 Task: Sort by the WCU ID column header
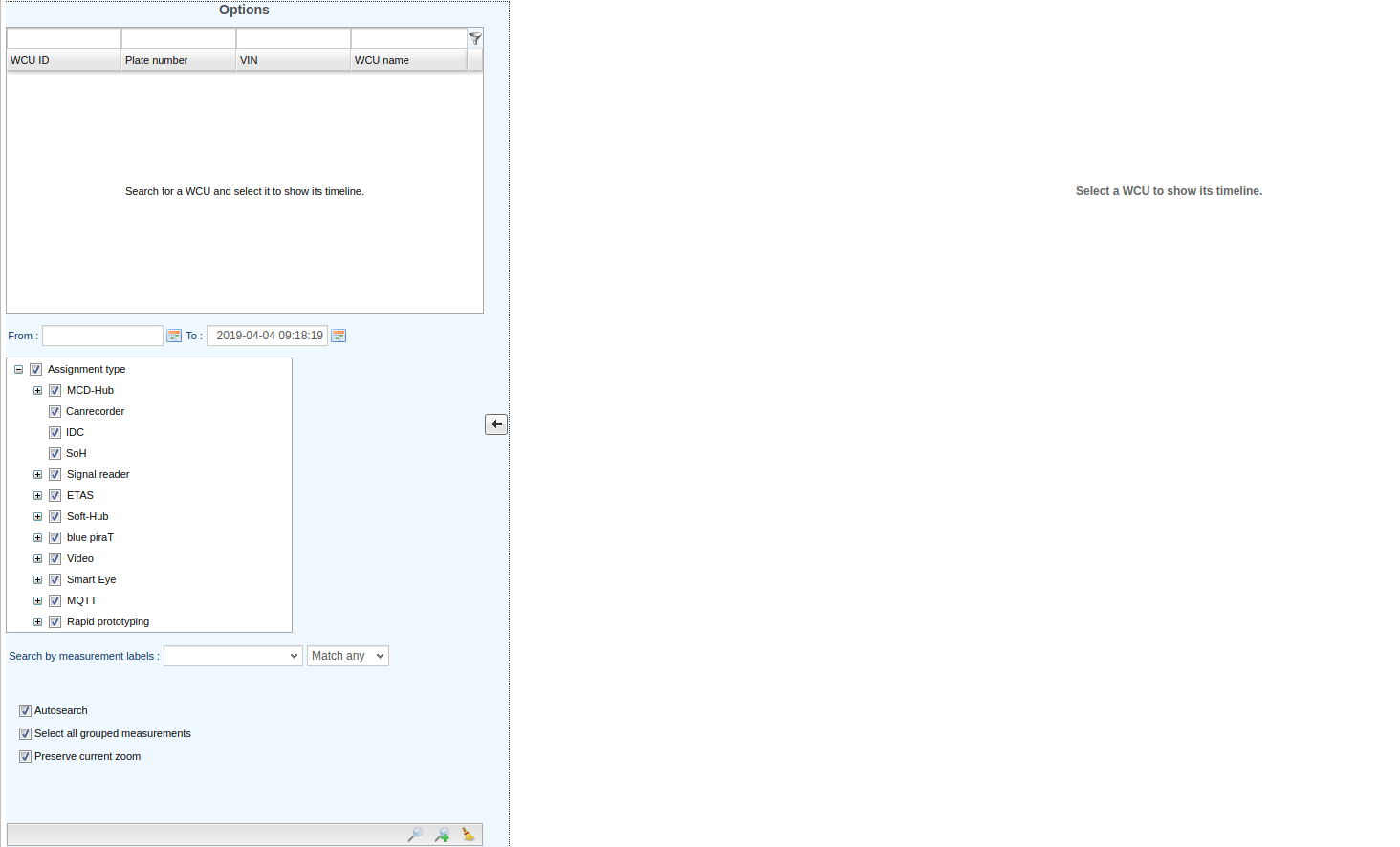63,60
